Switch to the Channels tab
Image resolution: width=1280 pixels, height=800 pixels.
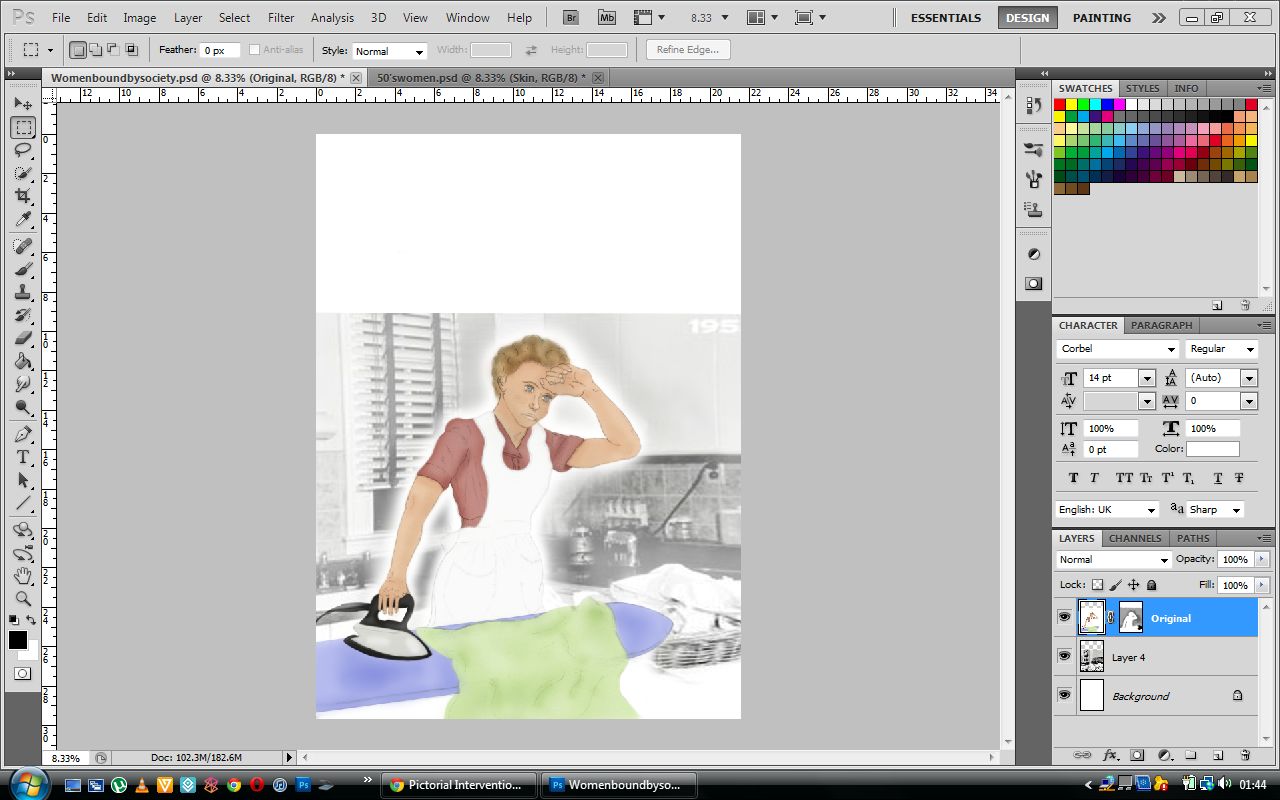(1135, 538)
